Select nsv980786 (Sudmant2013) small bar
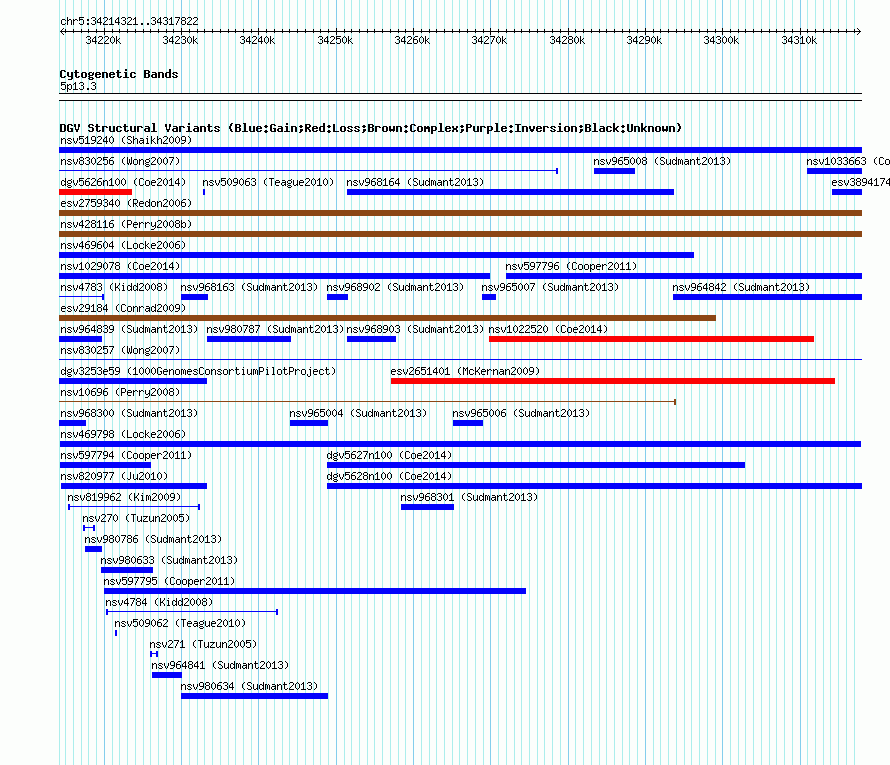The height and width of the screenshot is (765, 890). tap(93, 549)
